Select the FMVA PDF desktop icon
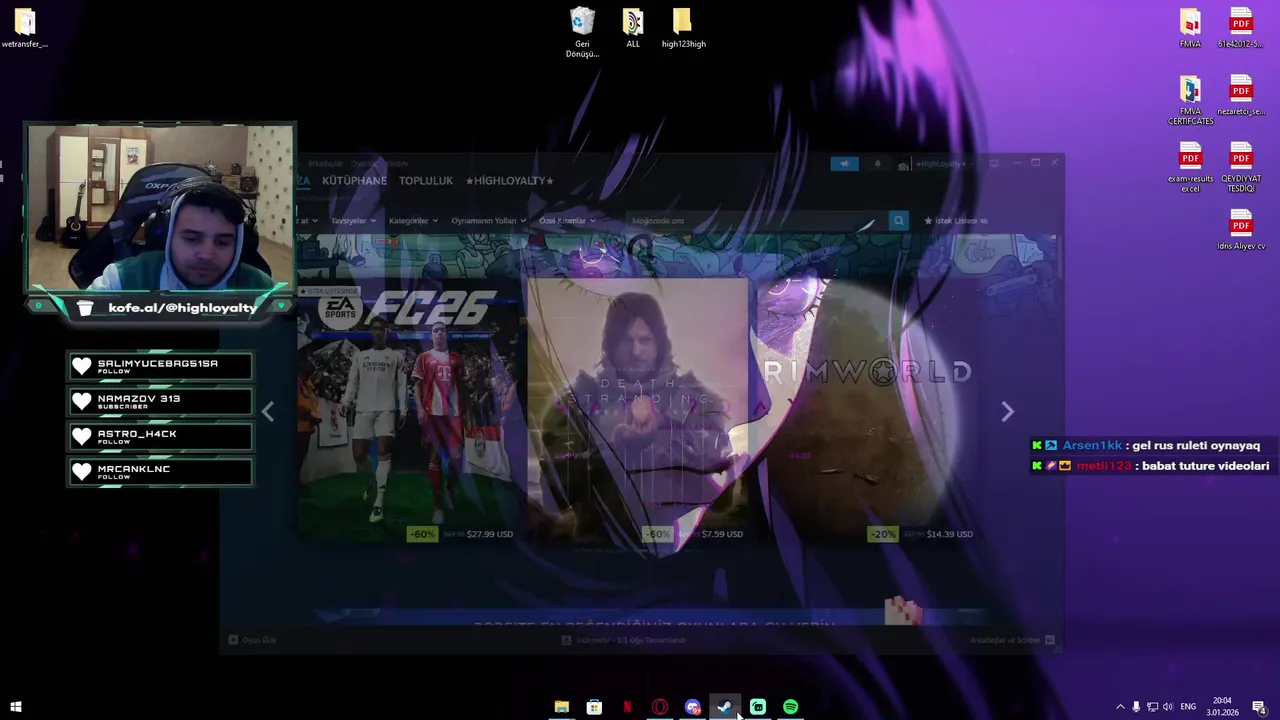Screen dimensions: 1280x720 pos(1190,29)
